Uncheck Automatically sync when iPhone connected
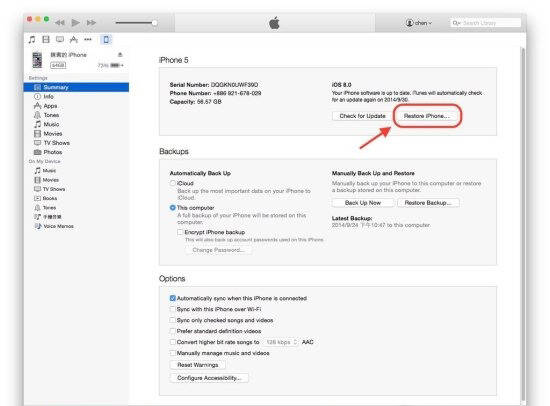Screen dimensions: 550x406 (172, 298)
